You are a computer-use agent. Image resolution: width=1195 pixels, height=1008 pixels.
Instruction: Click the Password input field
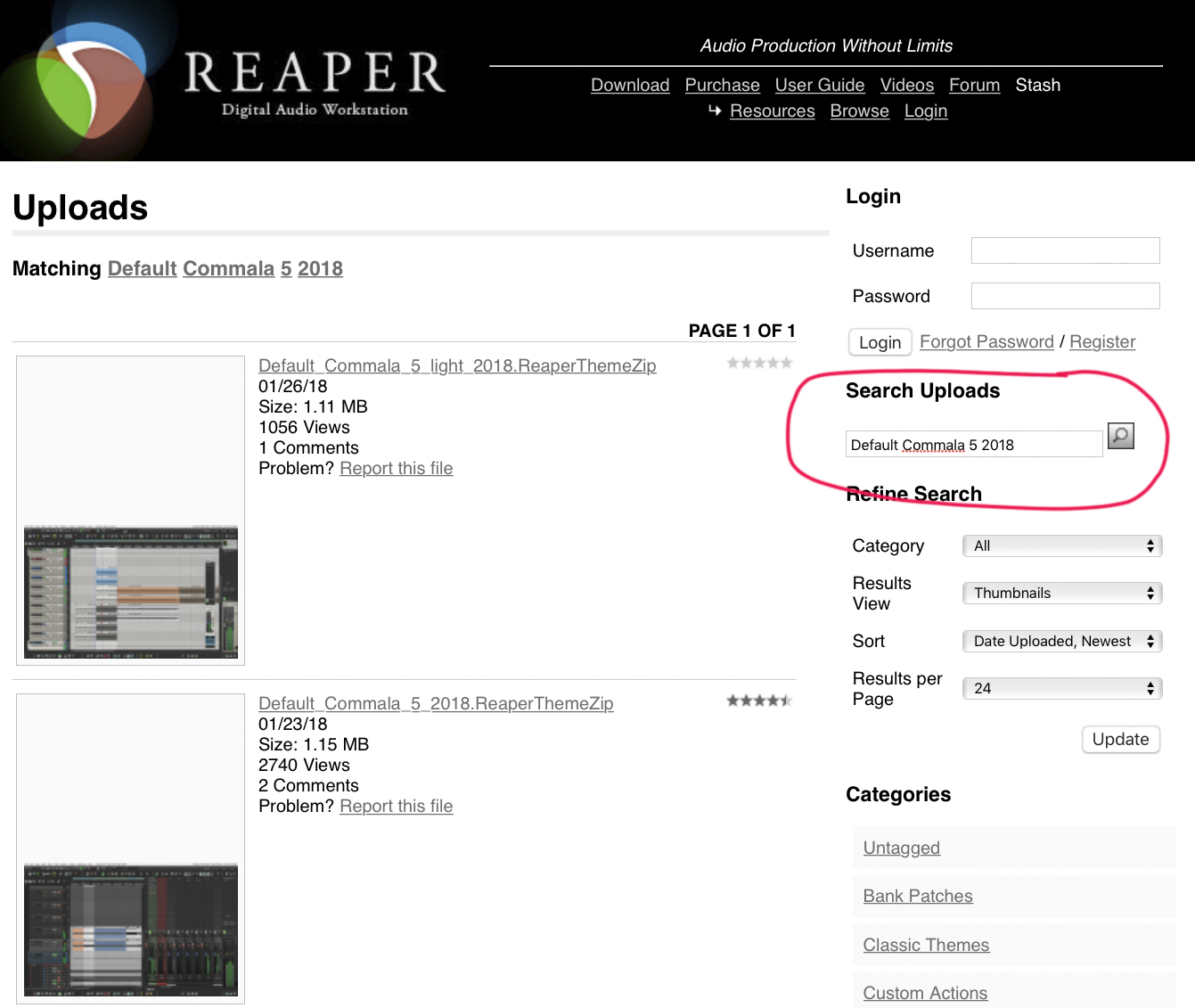[1065, 296]
